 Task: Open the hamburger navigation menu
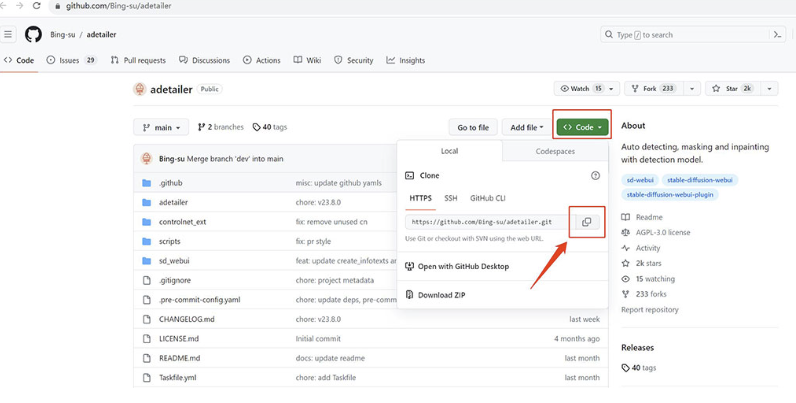tap(8, 35)
